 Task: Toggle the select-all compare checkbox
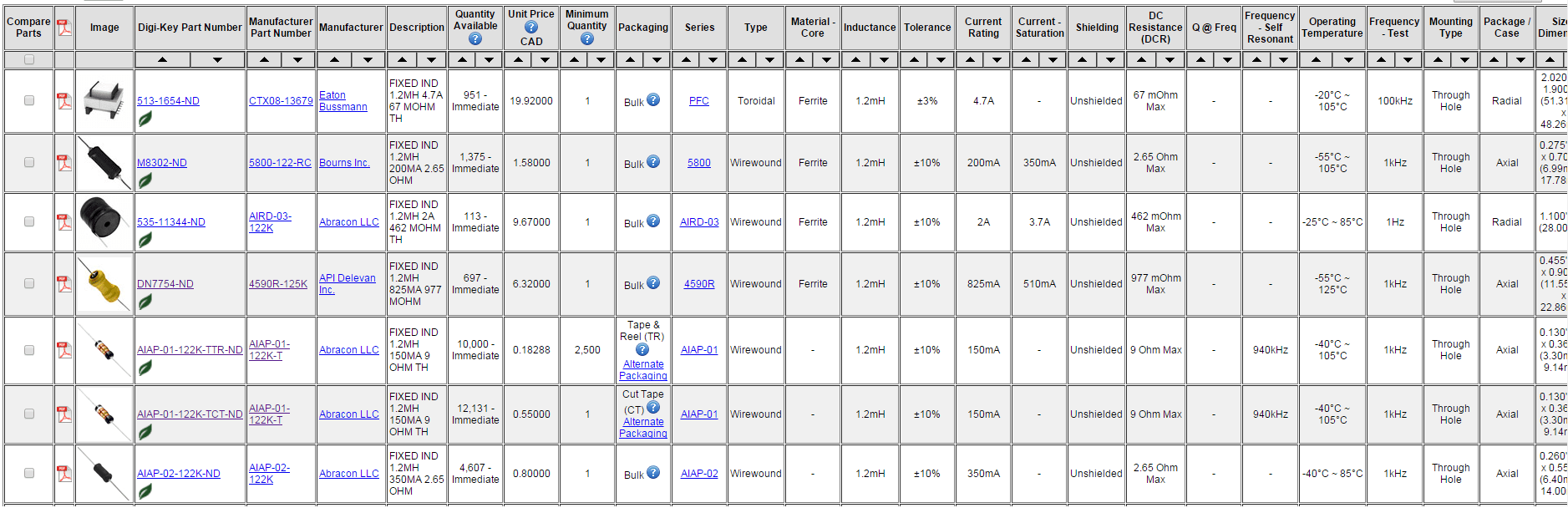(x=29, y=59)
